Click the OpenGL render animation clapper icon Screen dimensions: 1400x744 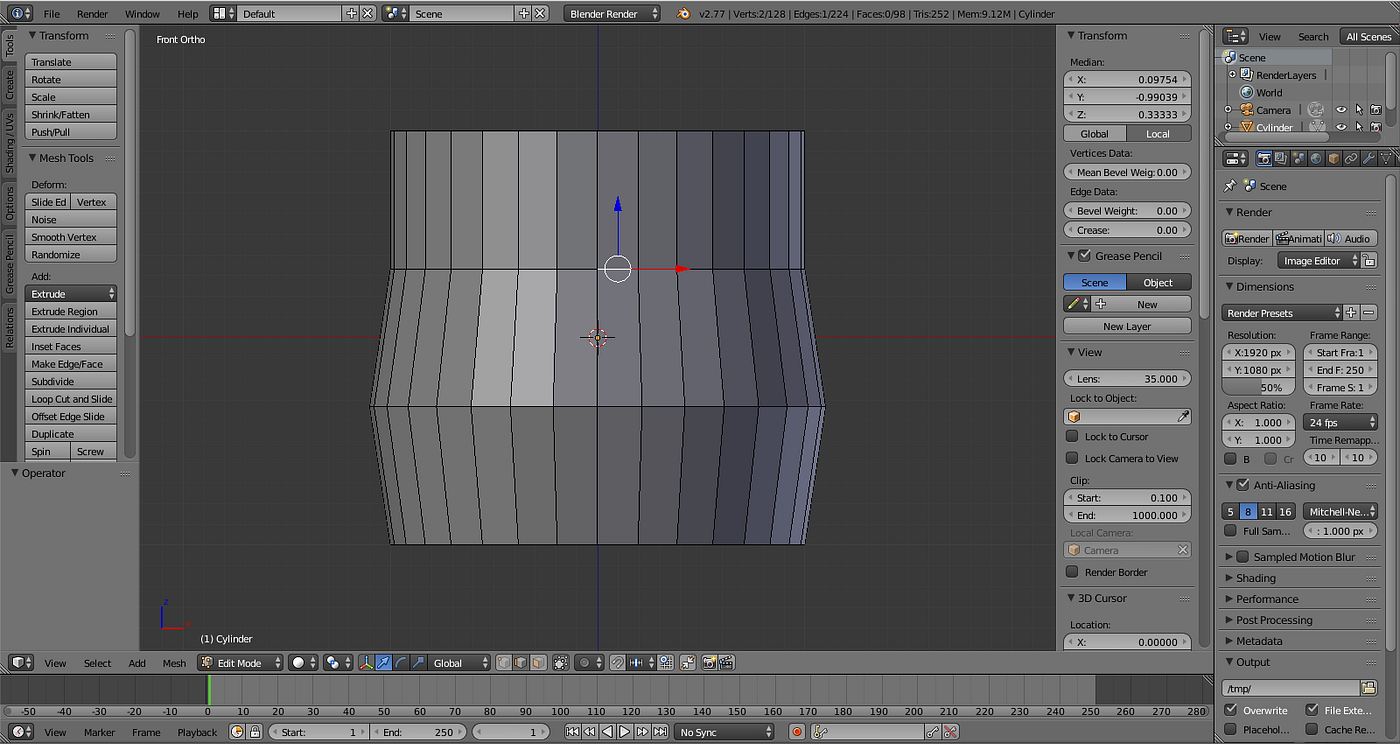click(x=726, y=662)
